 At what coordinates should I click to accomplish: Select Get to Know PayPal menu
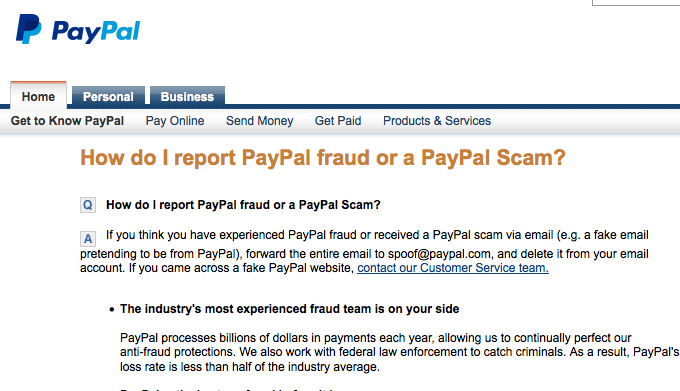click(67, 121)
